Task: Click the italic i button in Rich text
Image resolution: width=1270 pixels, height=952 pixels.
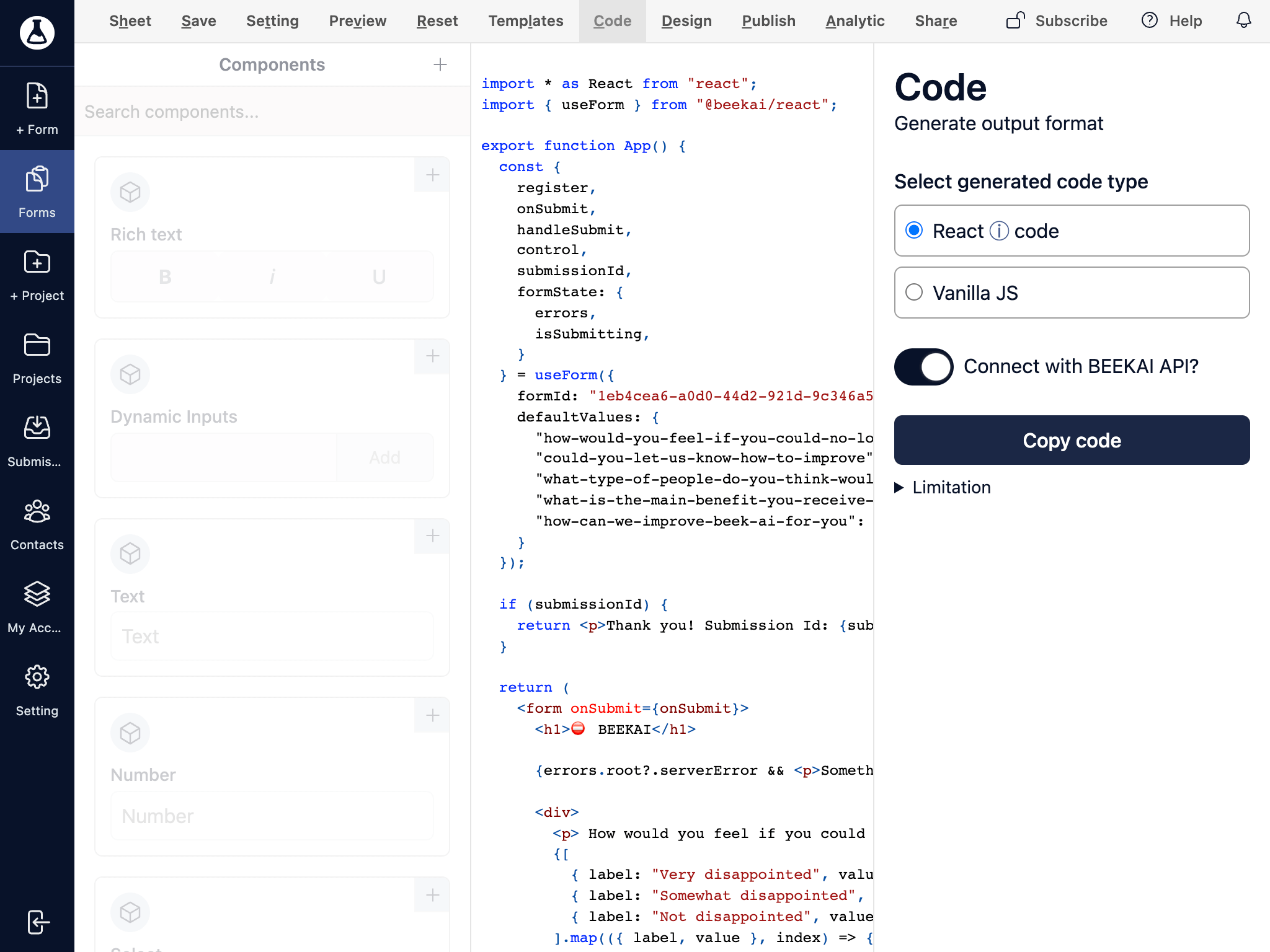Action: 272,276
